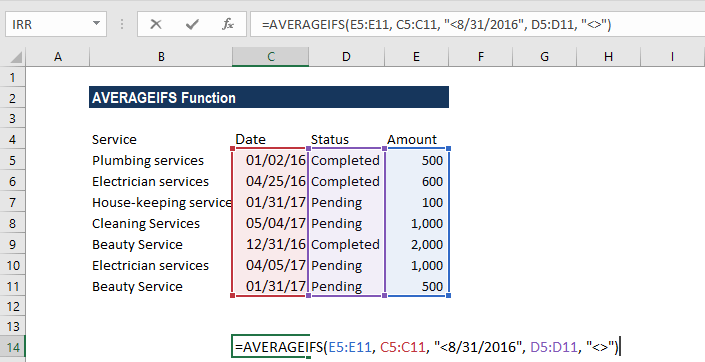Cancel the formula entry with the X icon
Screen dimensions: 705x362
[x=156, y=24]
